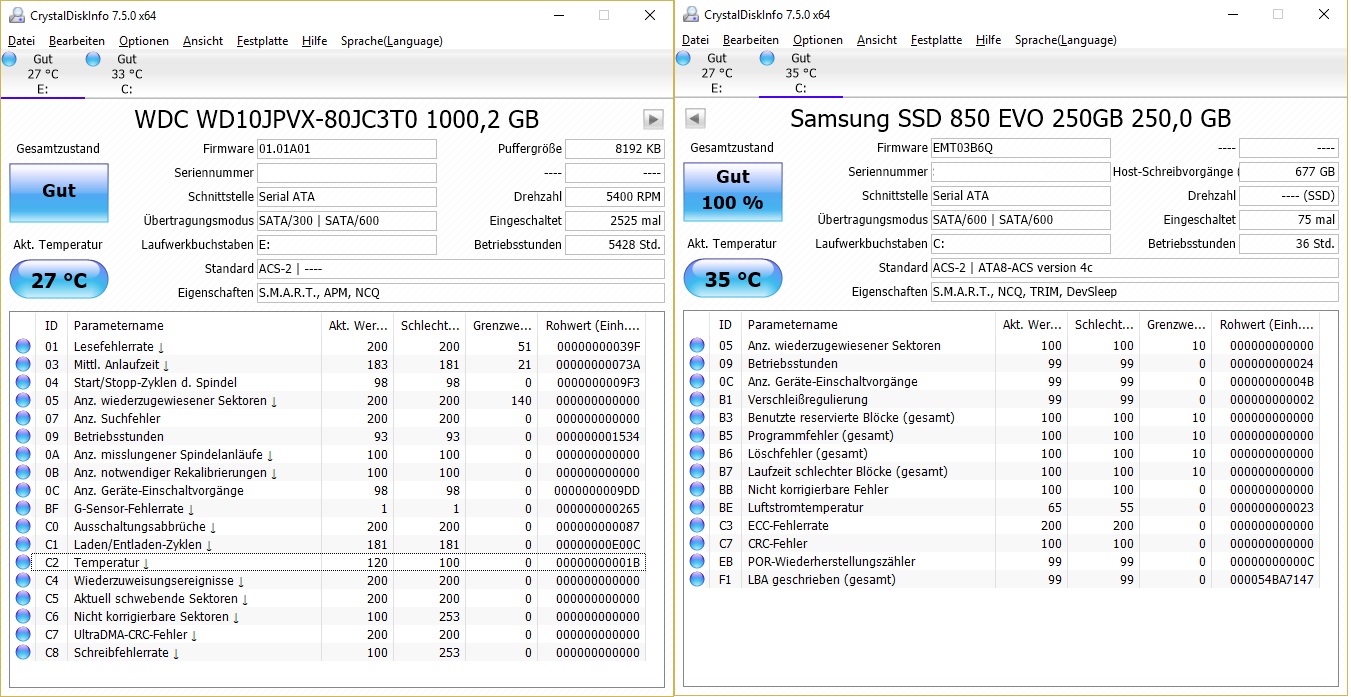Click Rohwert column header in right window
The width and height of the screenshot is (1351, 697).
coord(1265,324)
